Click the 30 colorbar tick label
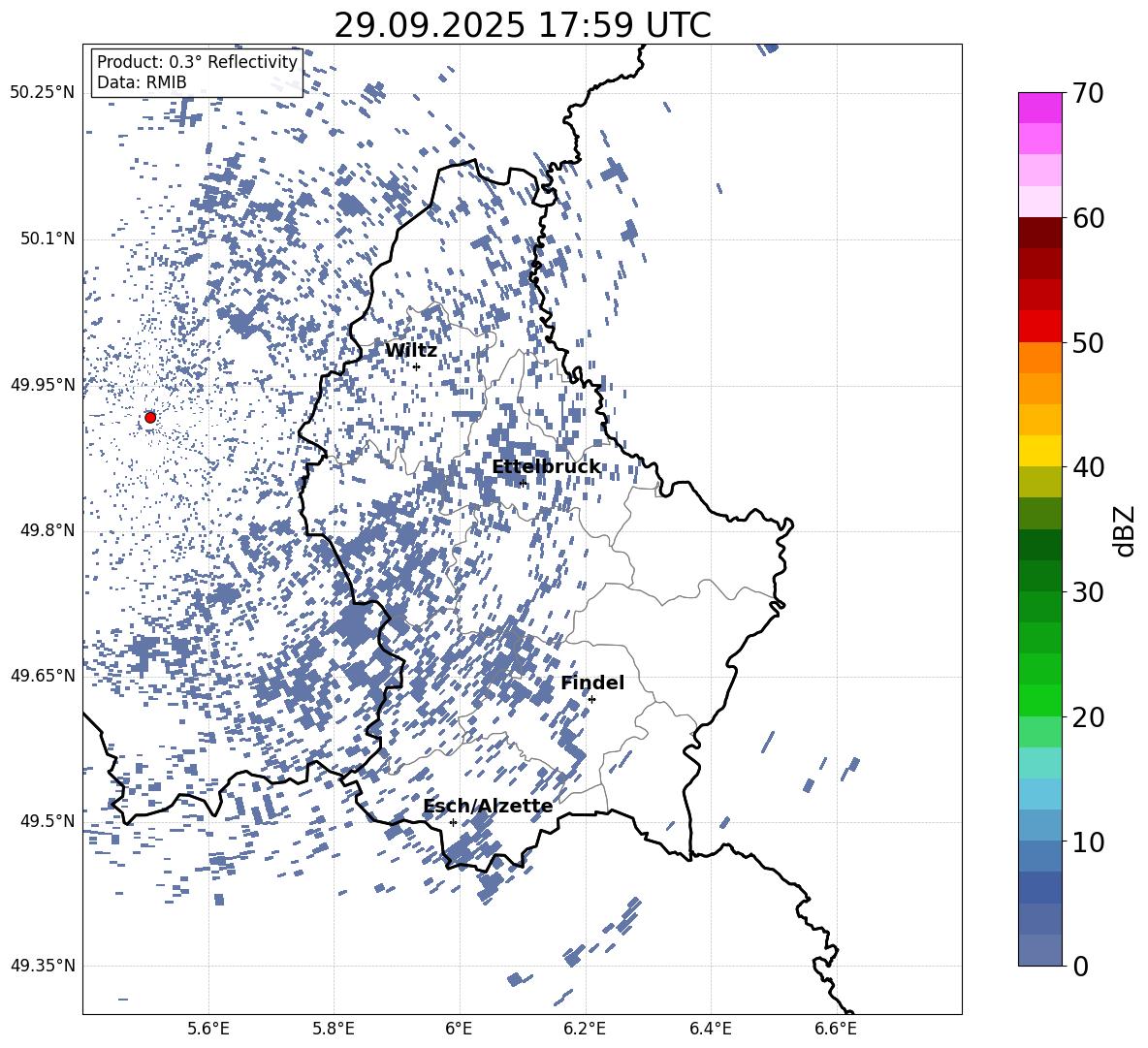1148x1048 pixels. (x=1088, y=592)
